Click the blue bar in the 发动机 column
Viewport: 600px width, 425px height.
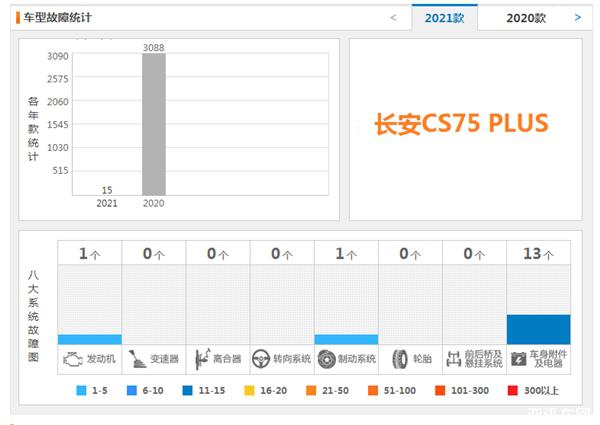click(89, 339)
